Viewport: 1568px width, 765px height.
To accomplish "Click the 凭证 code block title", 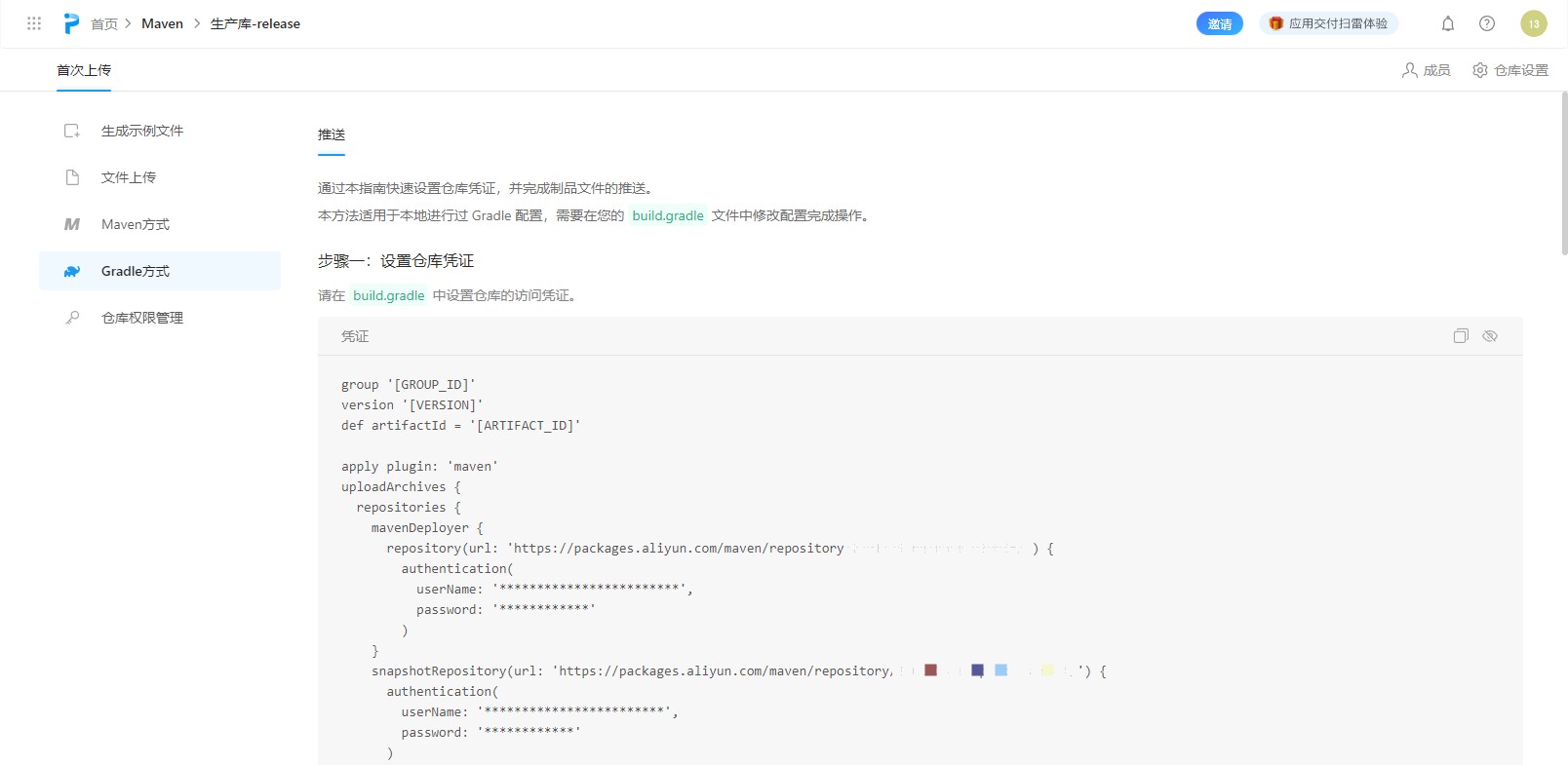I will [x=355, y=336].
